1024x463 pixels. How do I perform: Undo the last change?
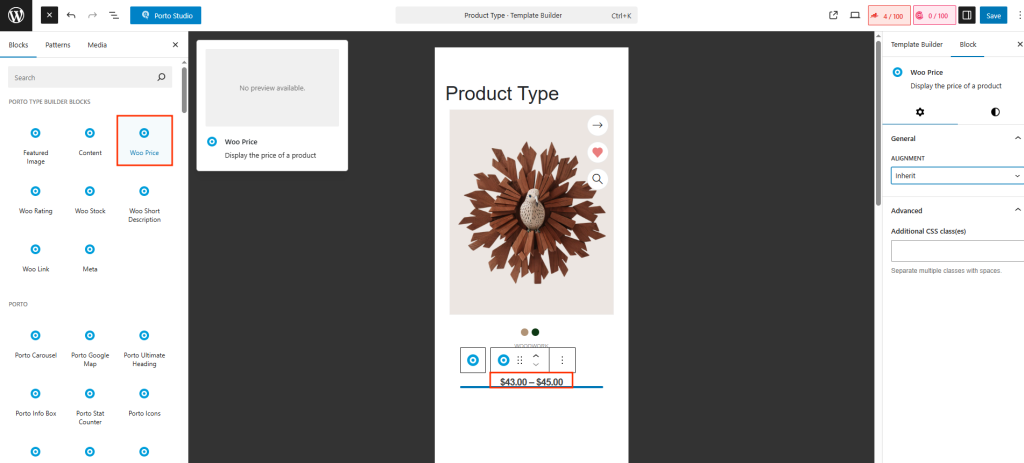pos(70,16)
